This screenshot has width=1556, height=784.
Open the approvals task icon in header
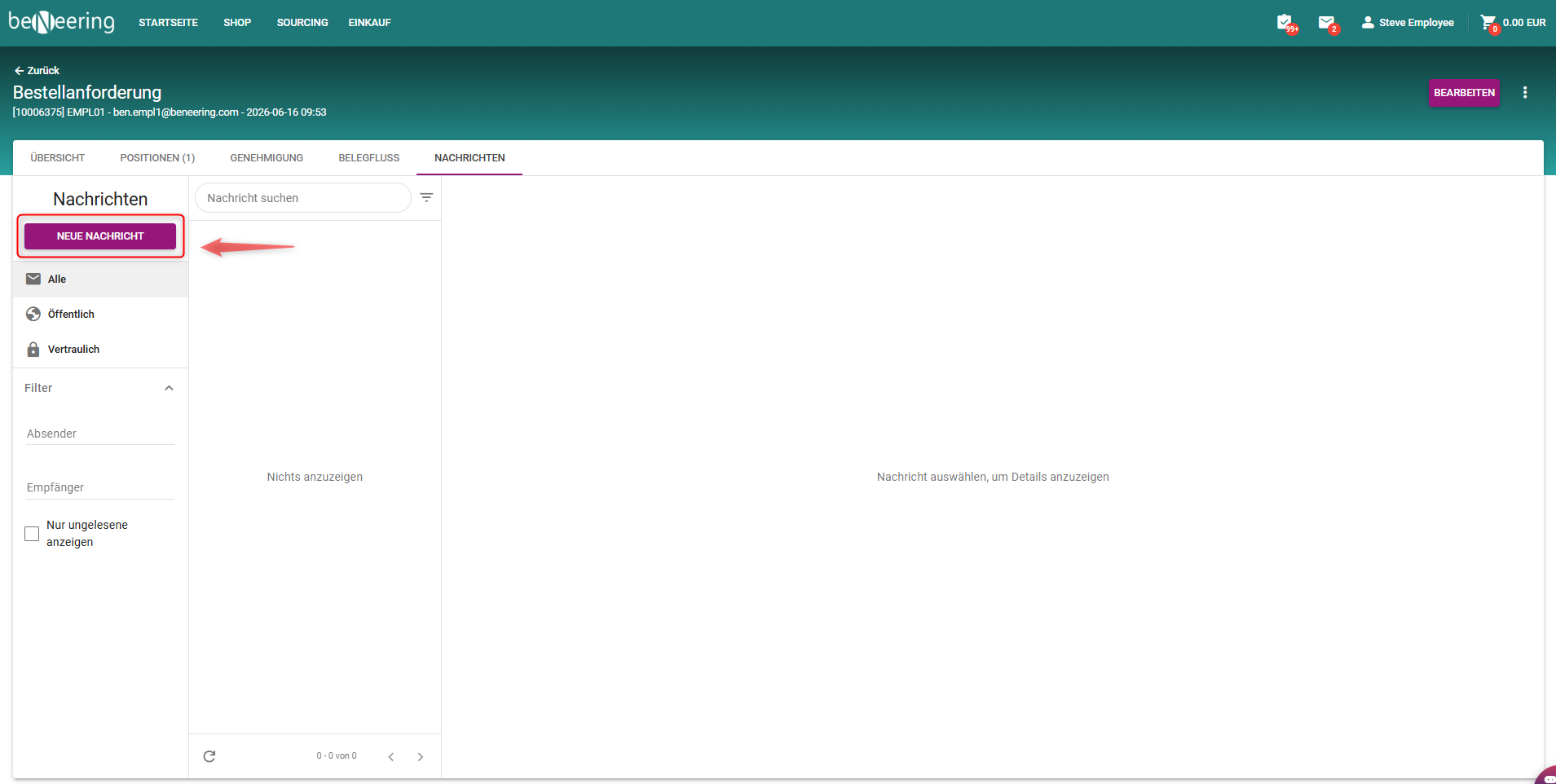click(x=1285, y=23)
